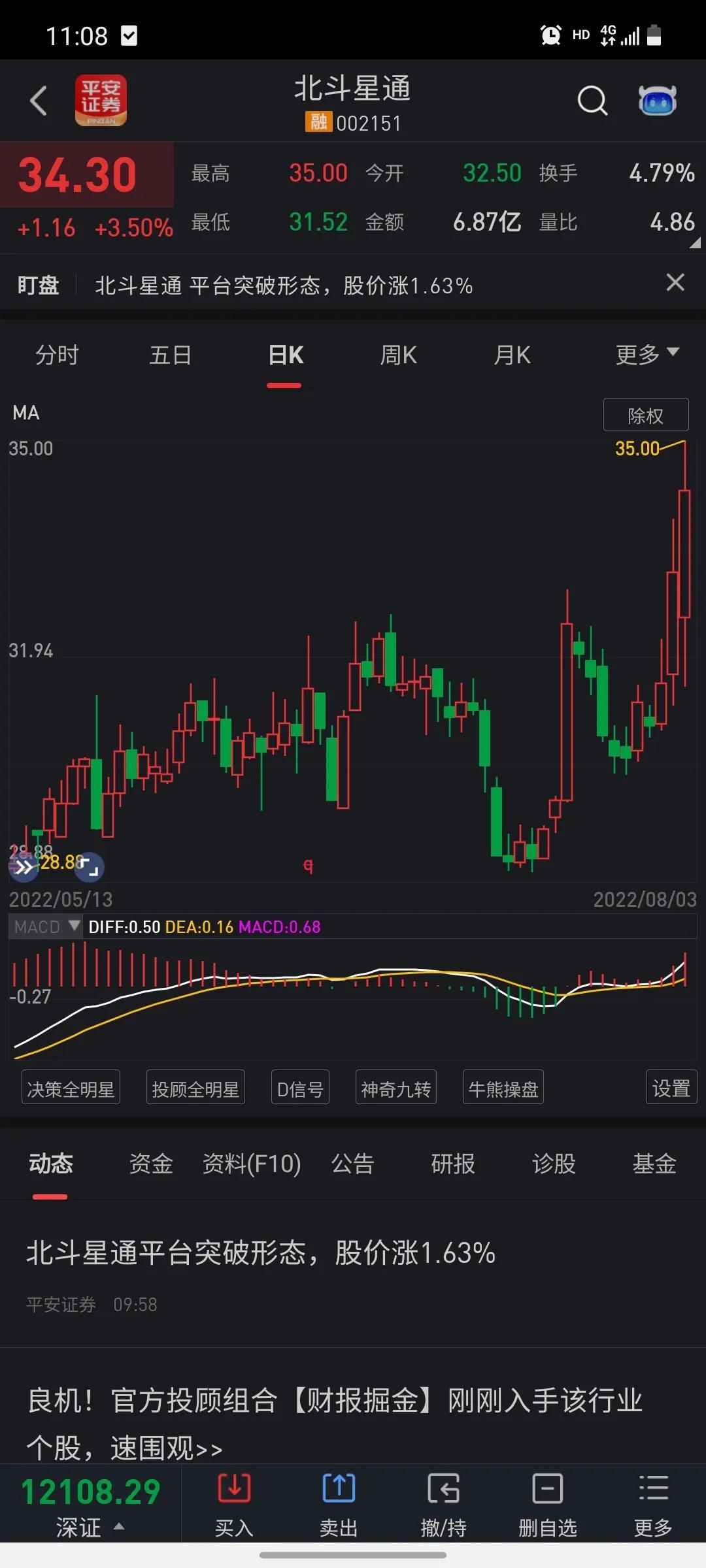
Task: Switch to 分时 chart tab
Action: [57, 355]
